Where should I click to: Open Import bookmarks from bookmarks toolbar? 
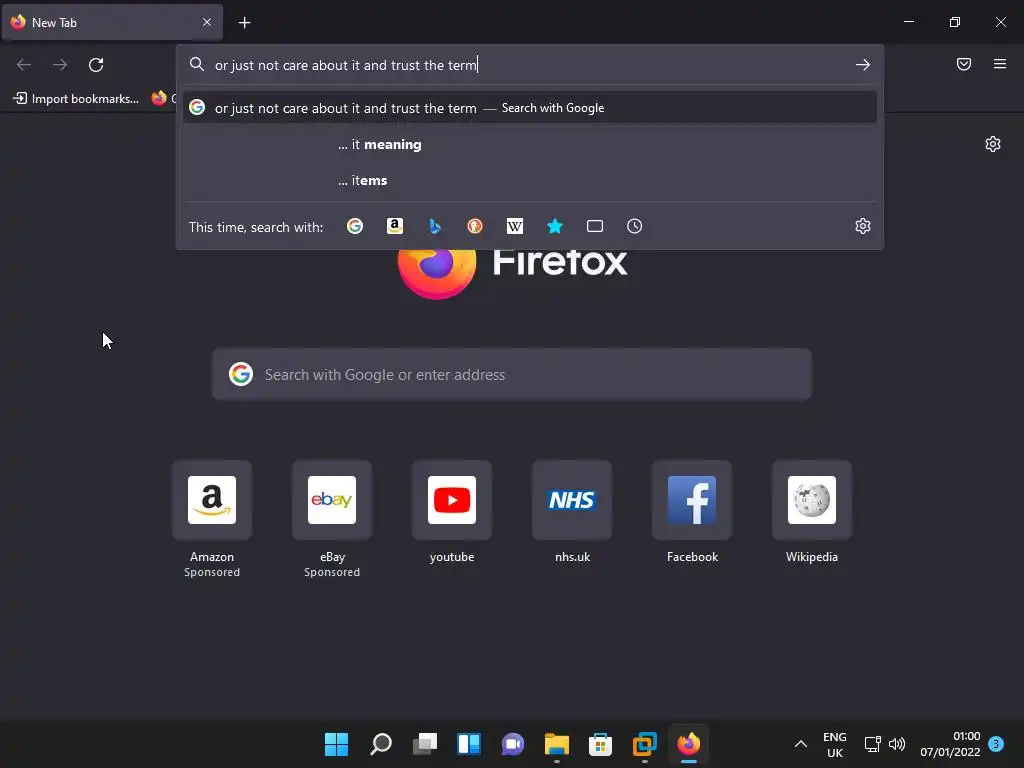[x=76, y=99]
